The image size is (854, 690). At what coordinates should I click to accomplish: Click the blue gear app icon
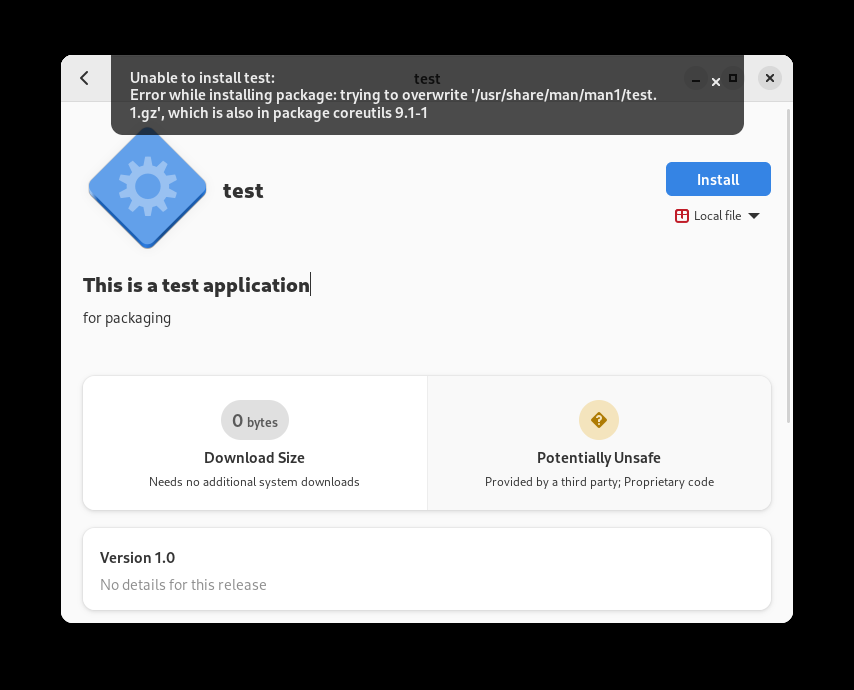(147, 187)
